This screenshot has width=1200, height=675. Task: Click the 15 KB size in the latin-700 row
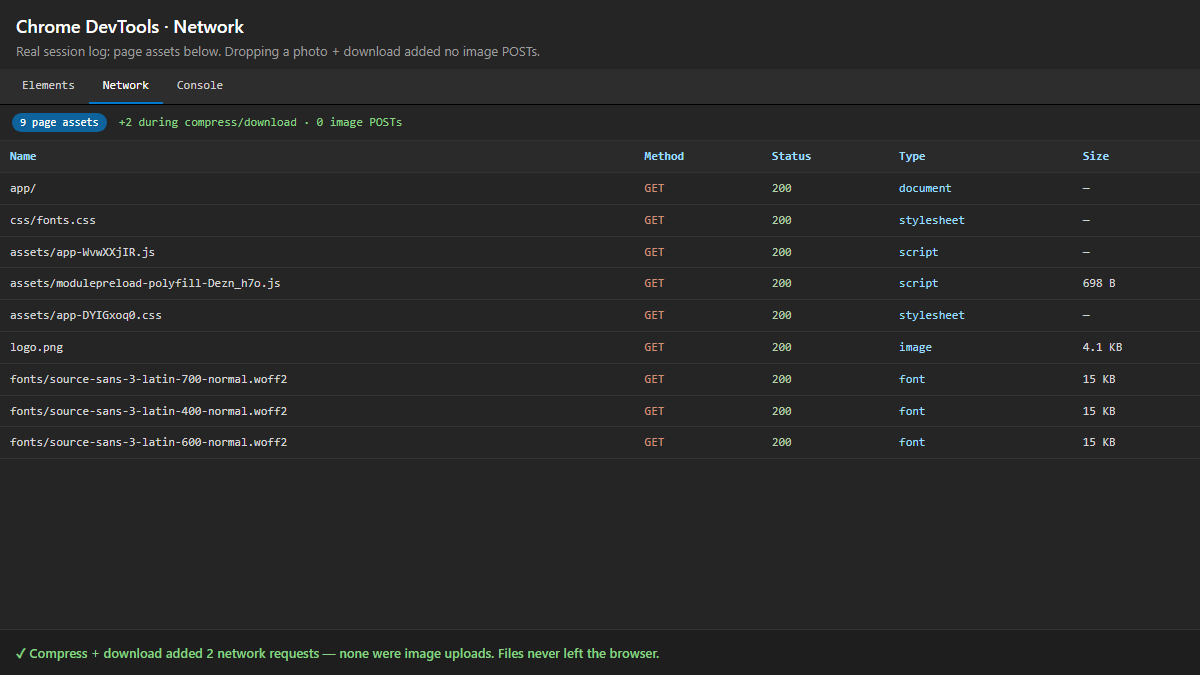tap(1099, 379)
